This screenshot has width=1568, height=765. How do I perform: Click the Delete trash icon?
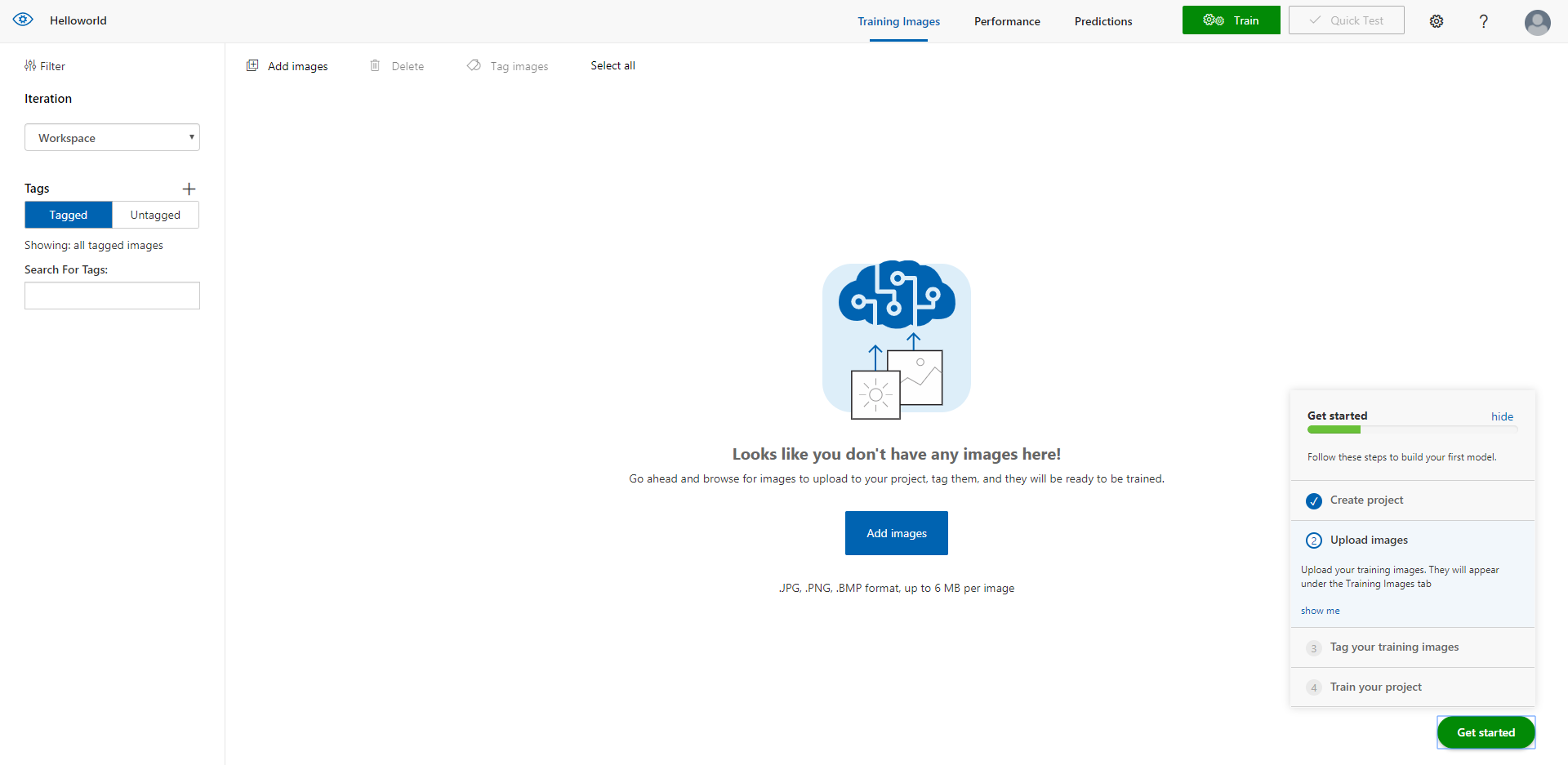[375, 65]
